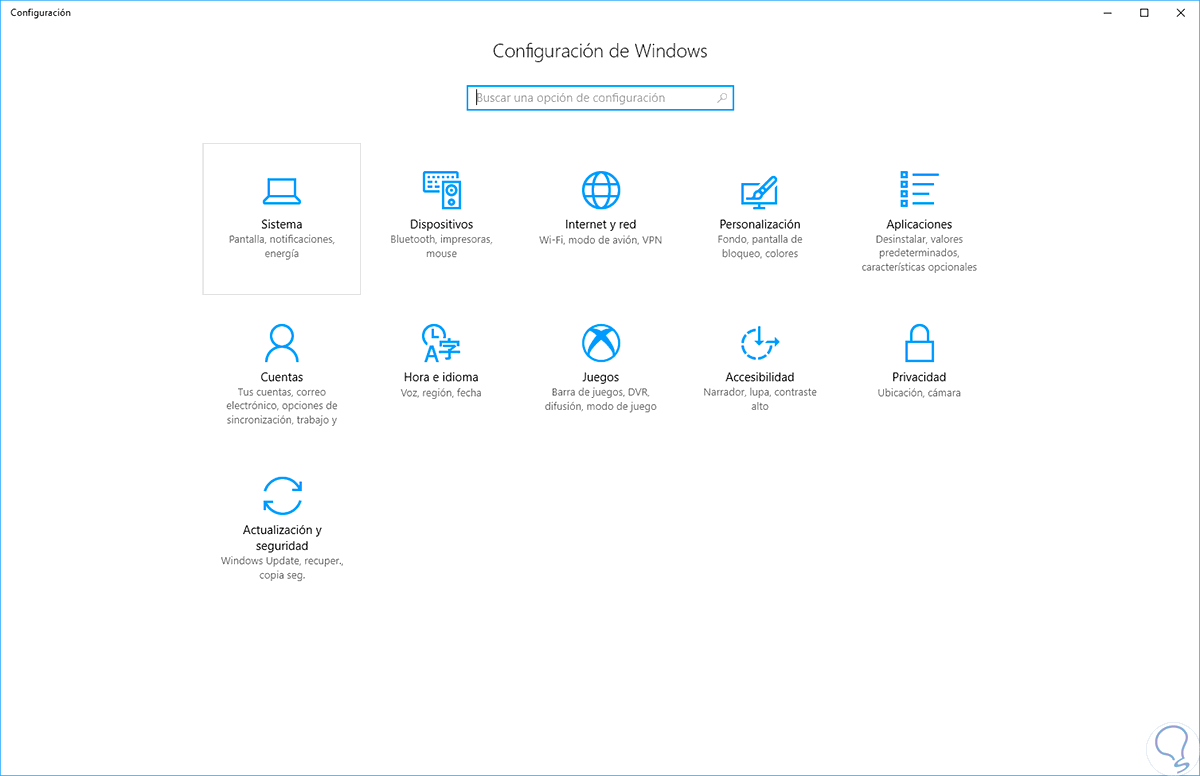Click the Privacidad label

(919, 377)
